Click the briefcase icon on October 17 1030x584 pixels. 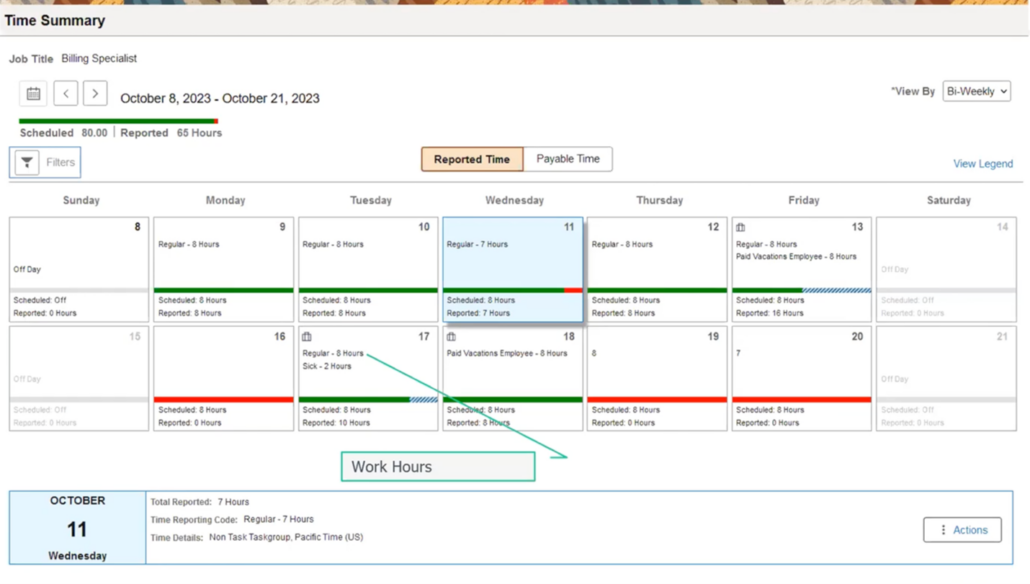[306, 337]
